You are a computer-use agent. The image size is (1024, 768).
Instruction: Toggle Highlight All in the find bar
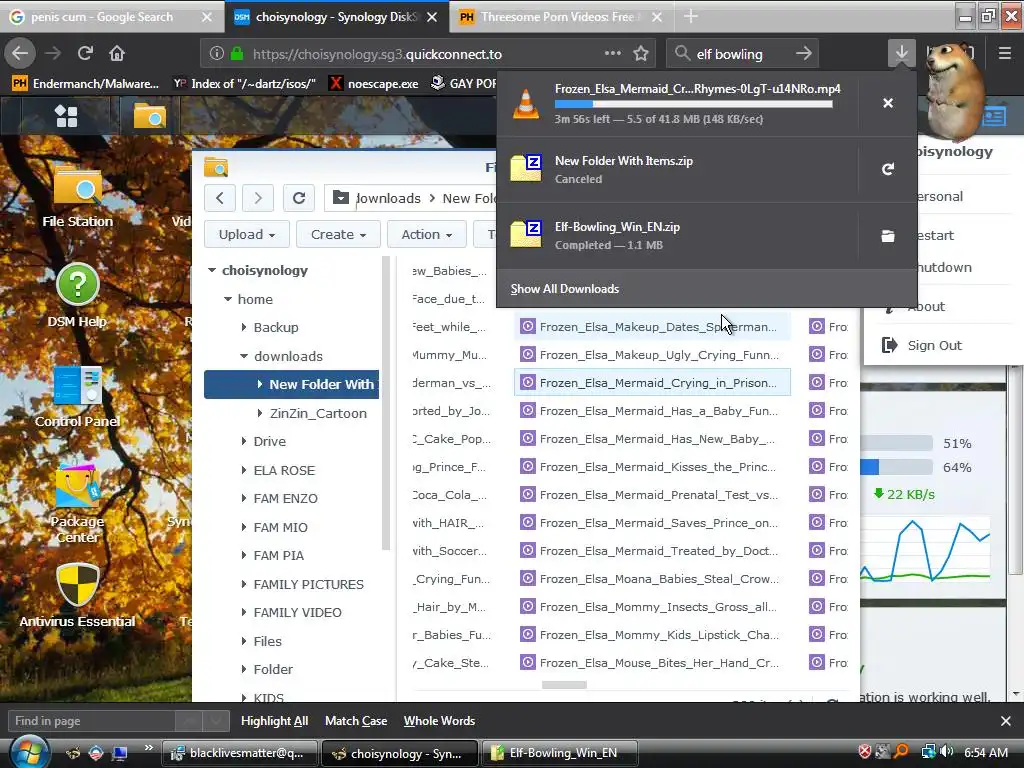(x=274, y=721)
